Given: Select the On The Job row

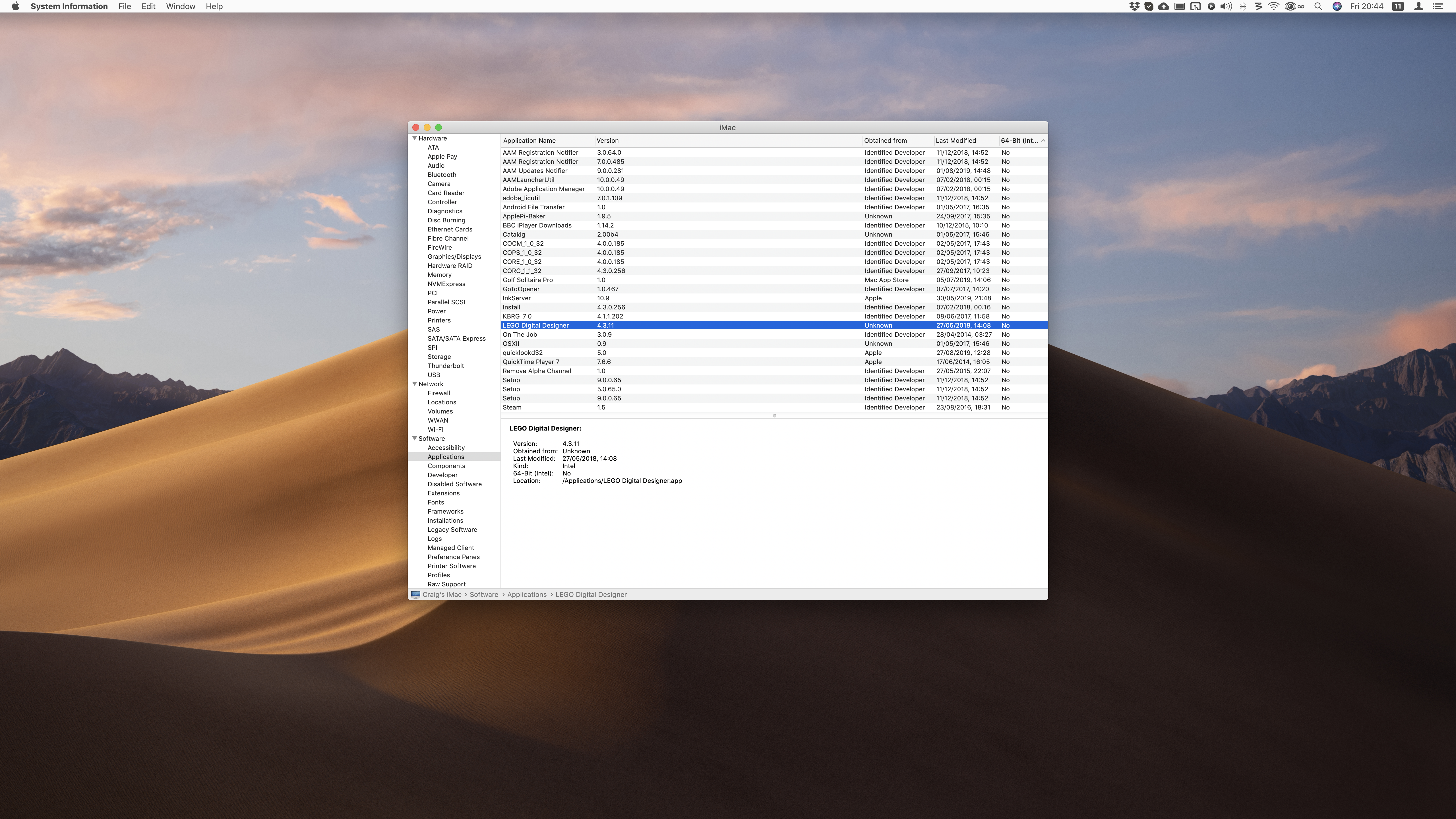Looking at the screenshot, I should tap(774, 335).
